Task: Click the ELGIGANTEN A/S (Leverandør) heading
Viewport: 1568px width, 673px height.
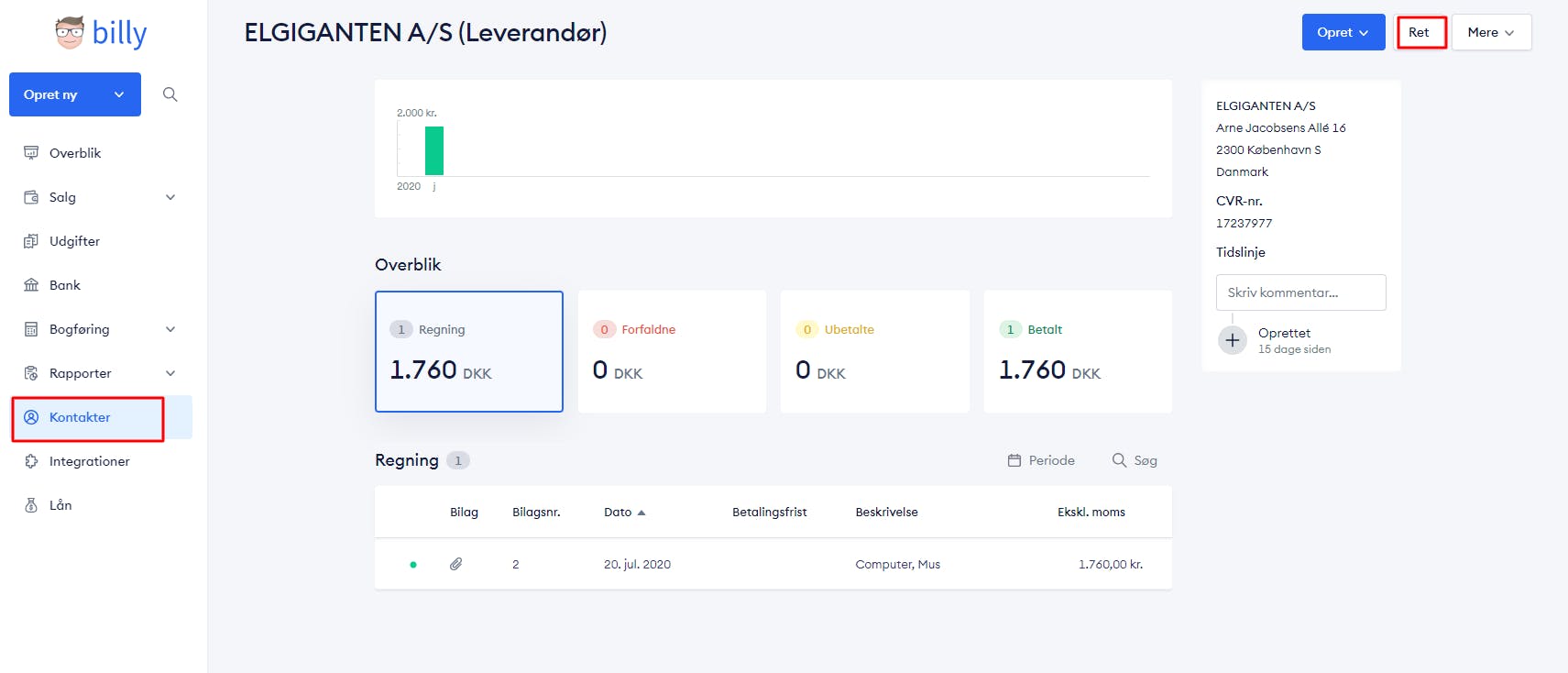Action: pos(425,33)
